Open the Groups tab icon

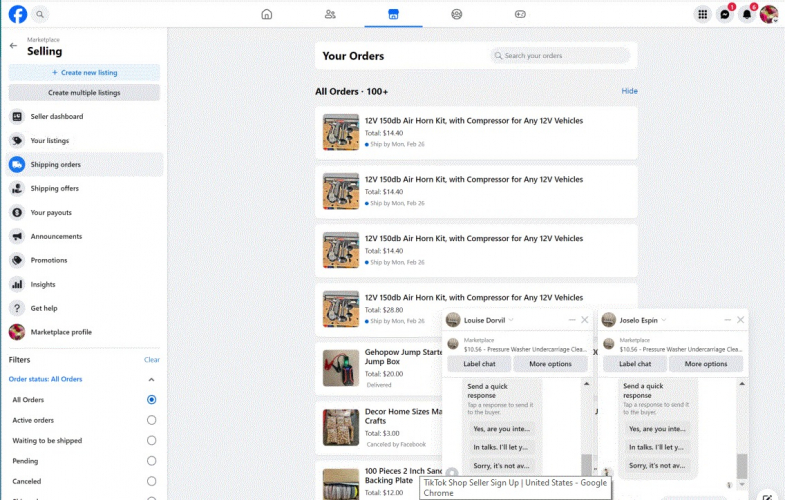pos(457,14)
